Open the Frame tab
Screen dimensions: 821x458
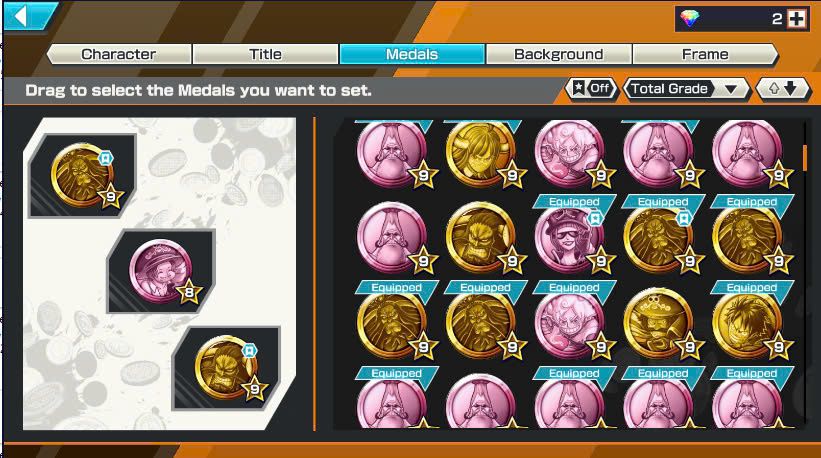(x=705, y=54)
